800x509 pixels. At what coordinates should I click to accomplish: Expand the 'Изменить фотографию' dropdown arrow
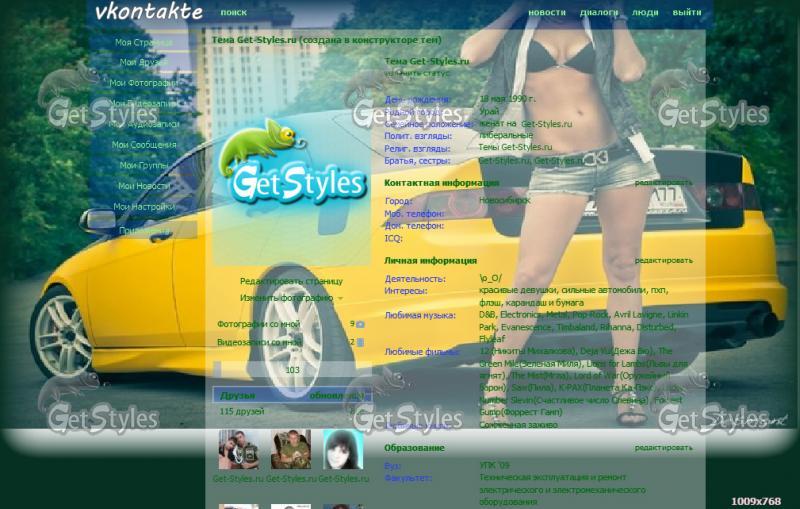340,298
